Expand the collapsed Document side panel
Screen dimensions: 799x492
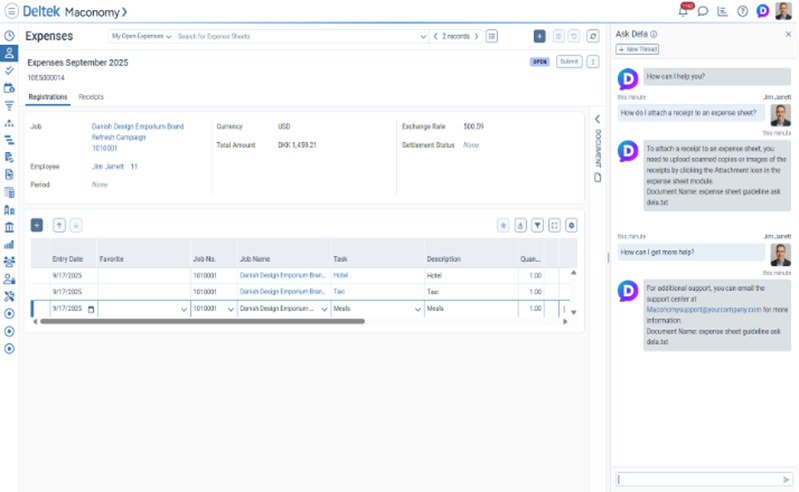[x=597, y=120]
